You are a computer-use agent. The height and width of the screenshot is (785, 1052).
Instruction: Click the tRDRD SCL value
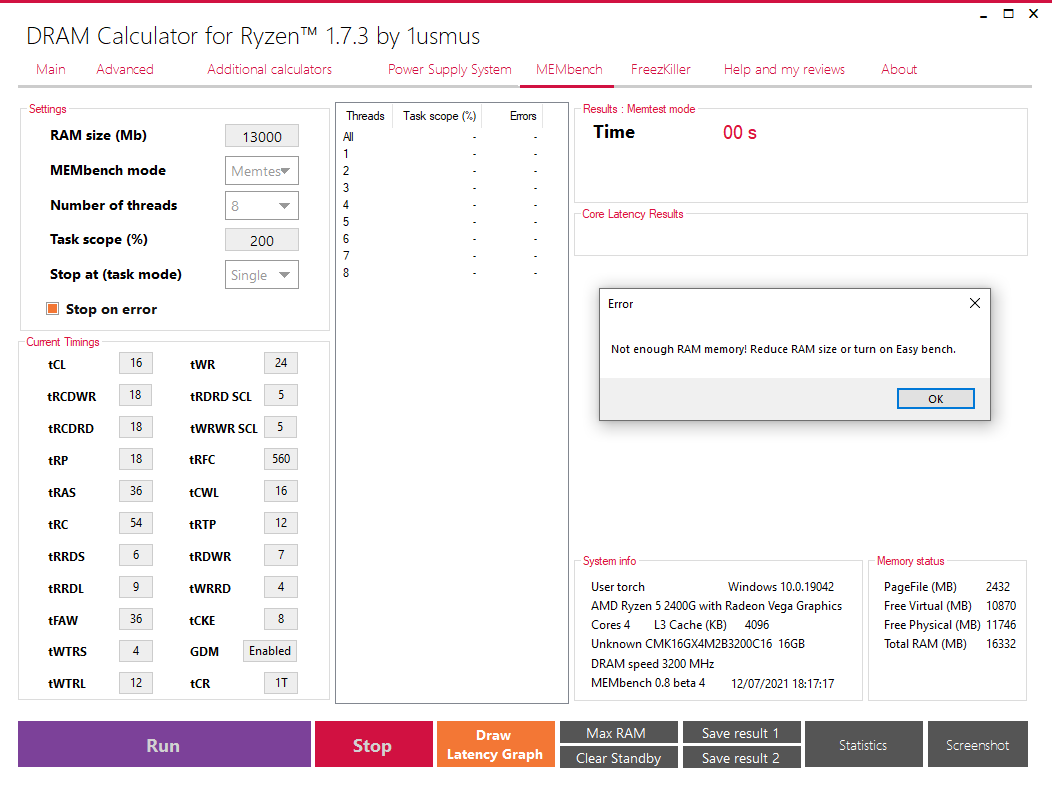[x=281, y=395]
